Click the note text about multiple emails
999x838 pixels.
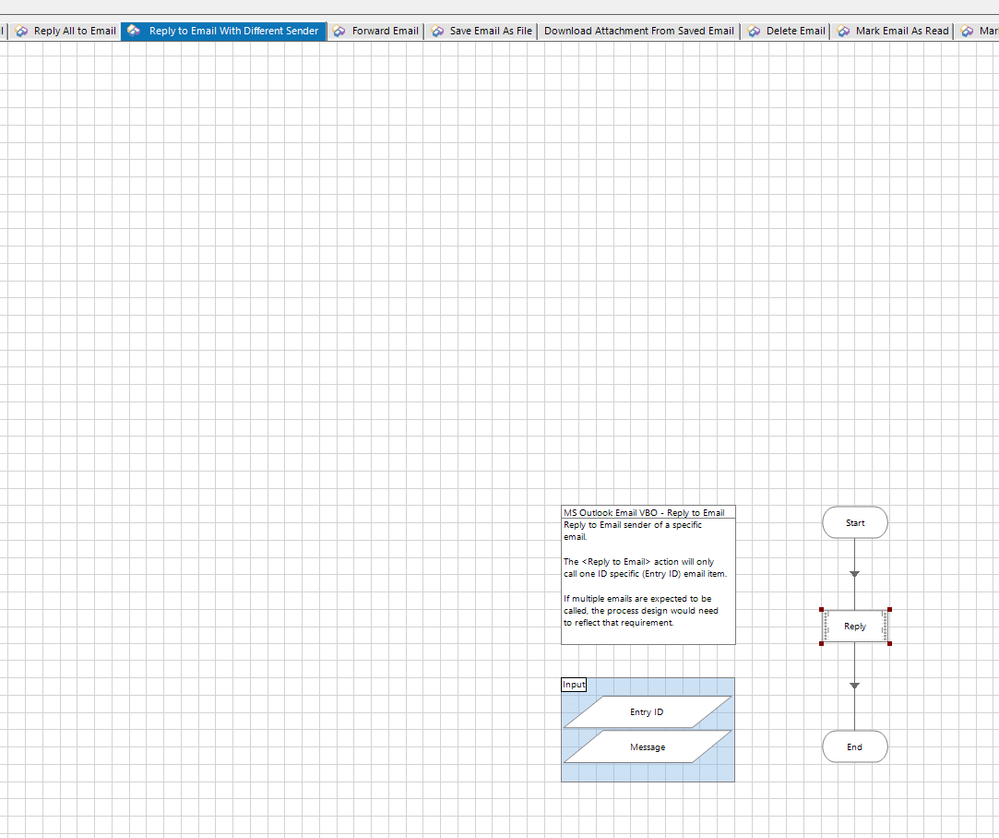641,610
